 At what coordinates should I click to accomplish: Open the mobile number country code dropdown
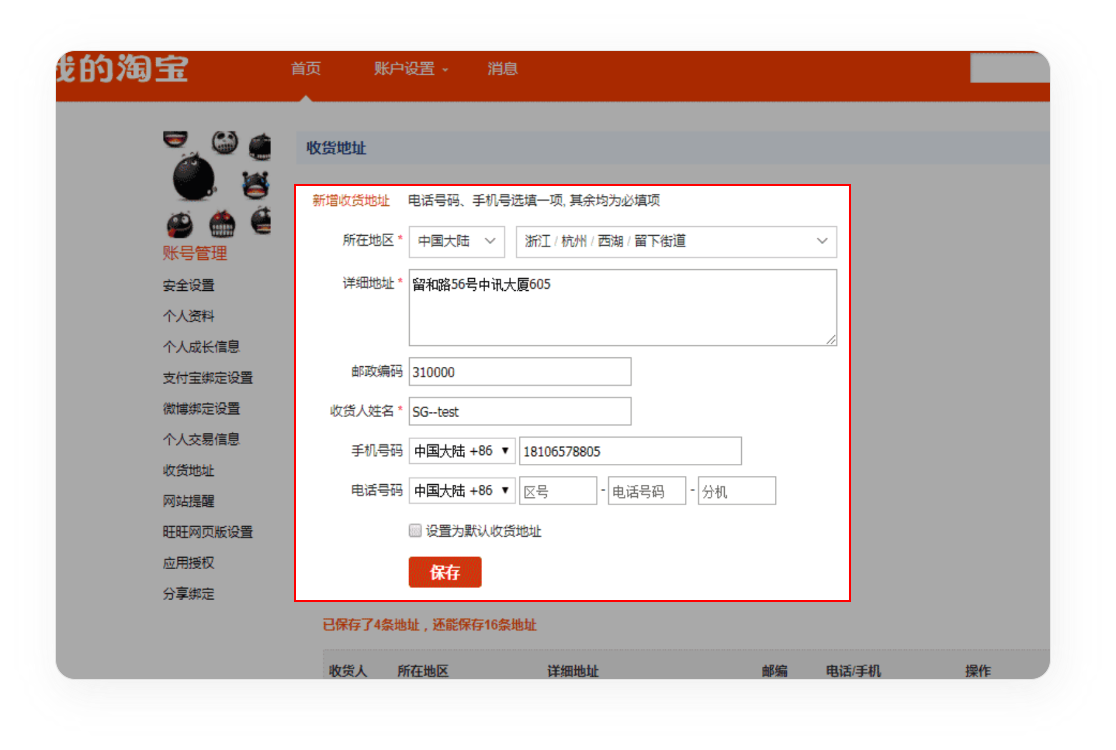462,451
